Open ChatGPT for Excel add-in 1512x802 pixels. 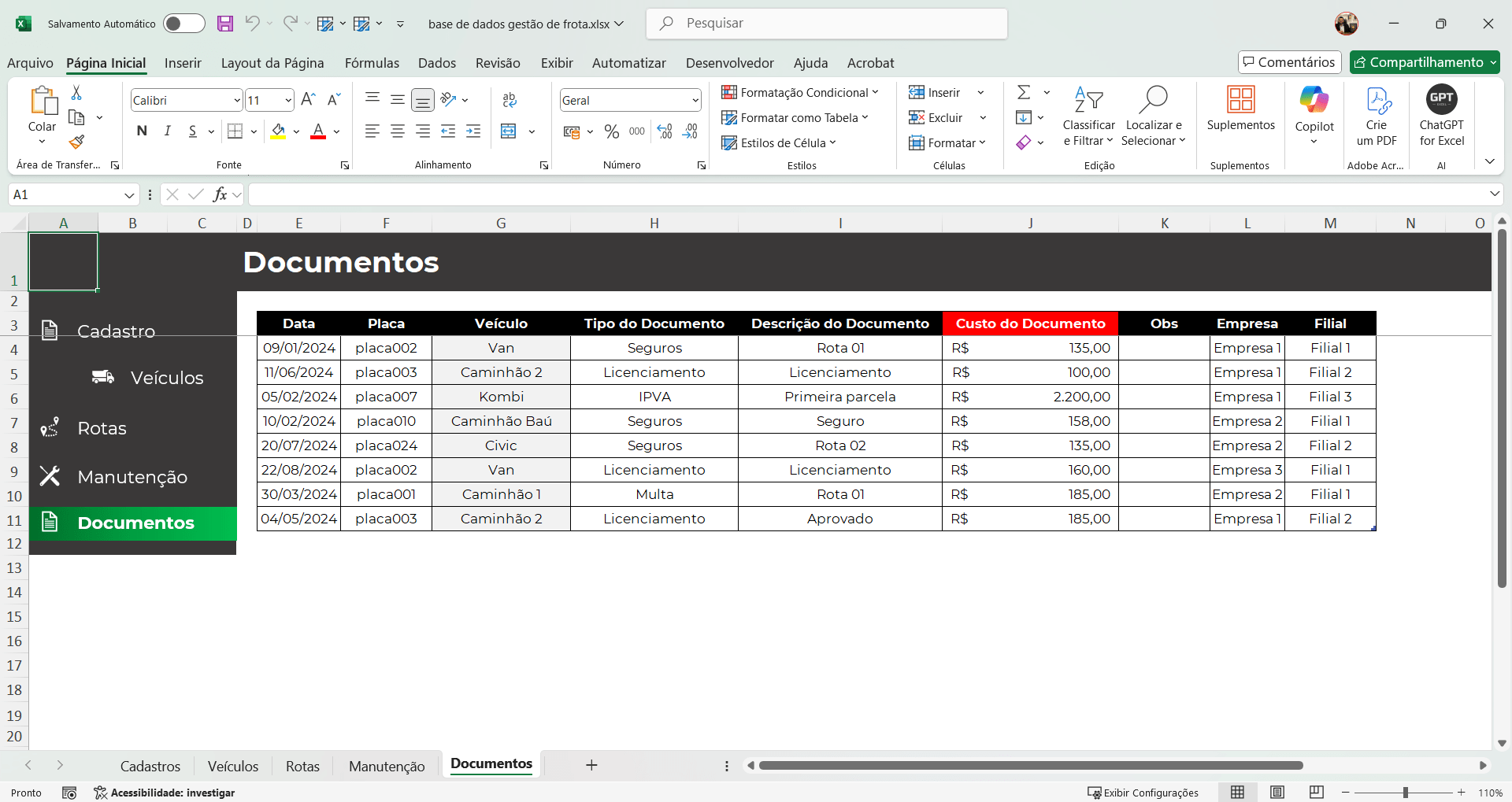point(1441,101)
